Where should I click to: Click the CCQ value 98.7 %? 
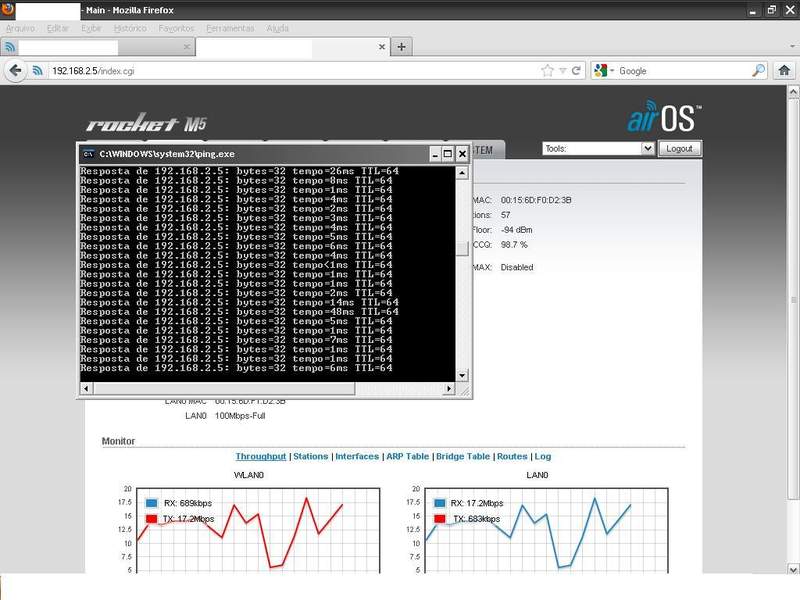(x=514, y=245)
